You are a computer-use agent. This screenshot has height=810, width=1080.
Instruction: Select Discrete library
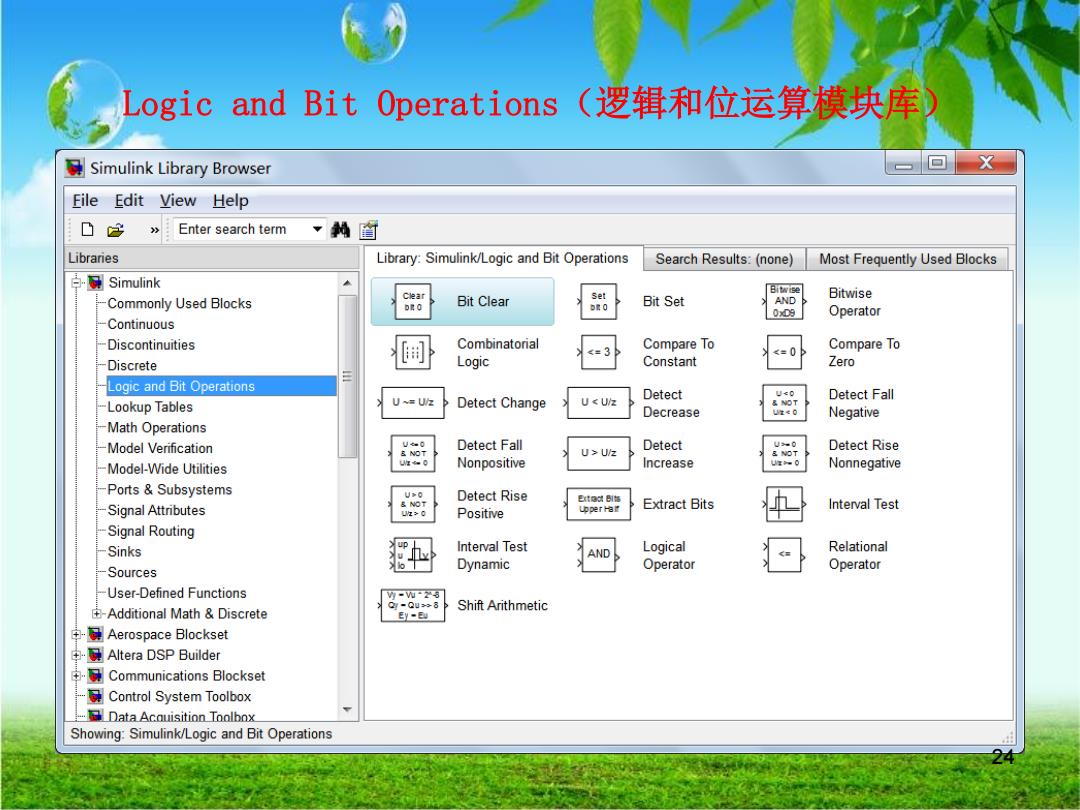pyautogui.click(x=132, y=366)
